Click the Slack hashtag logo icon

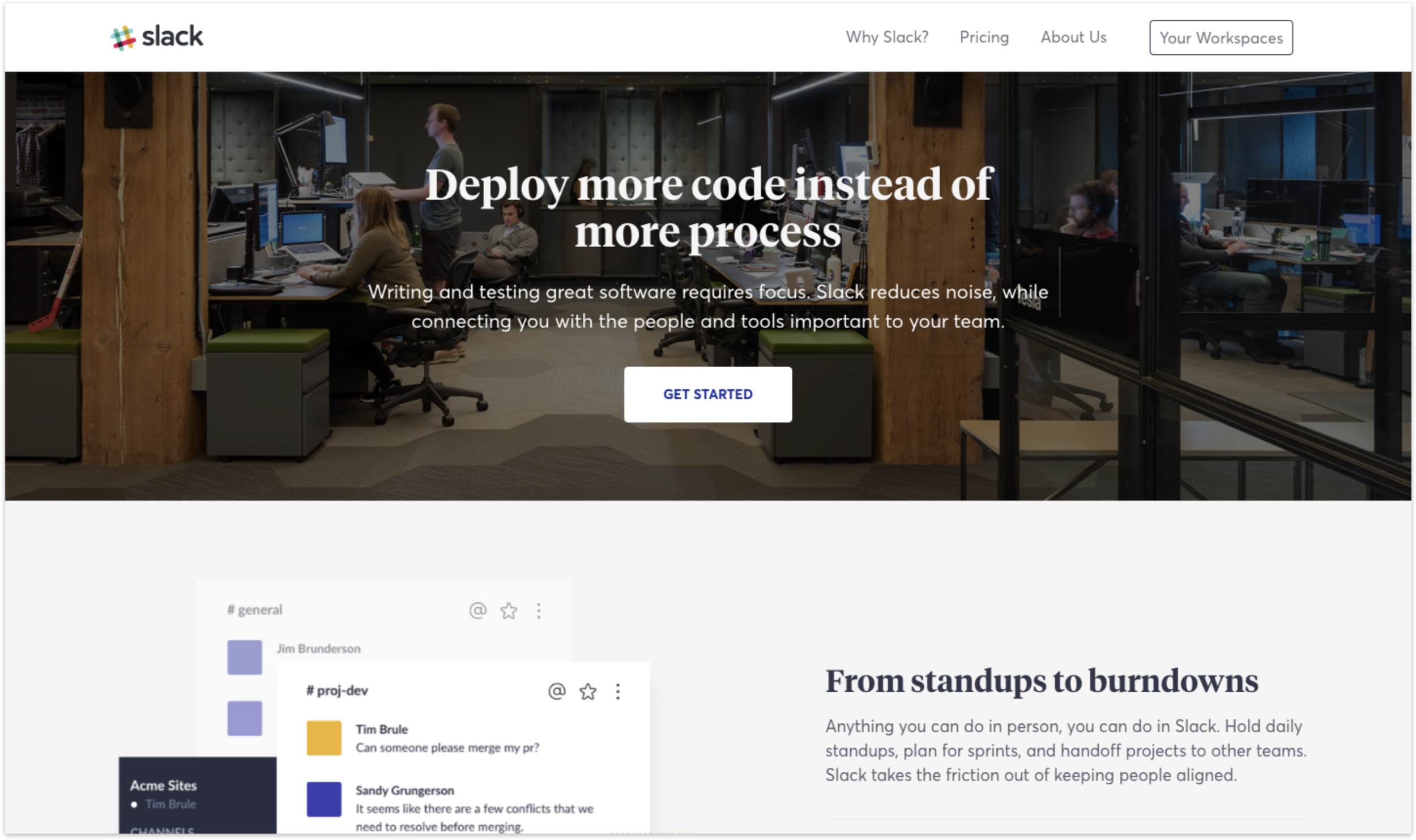123,38
